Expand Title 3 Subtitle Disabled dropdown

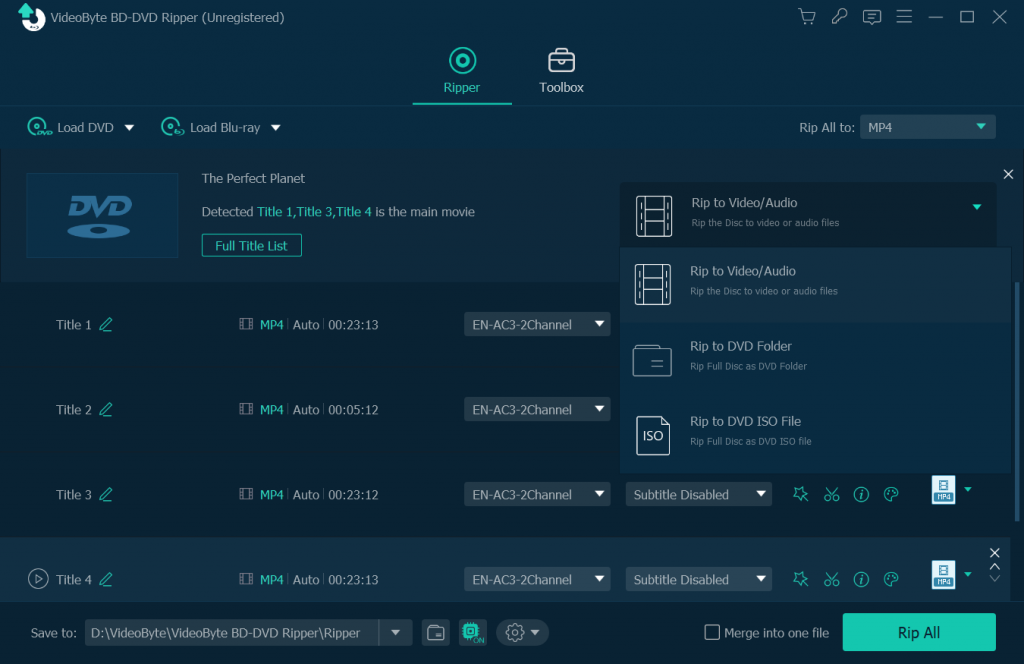click(700, 495)
